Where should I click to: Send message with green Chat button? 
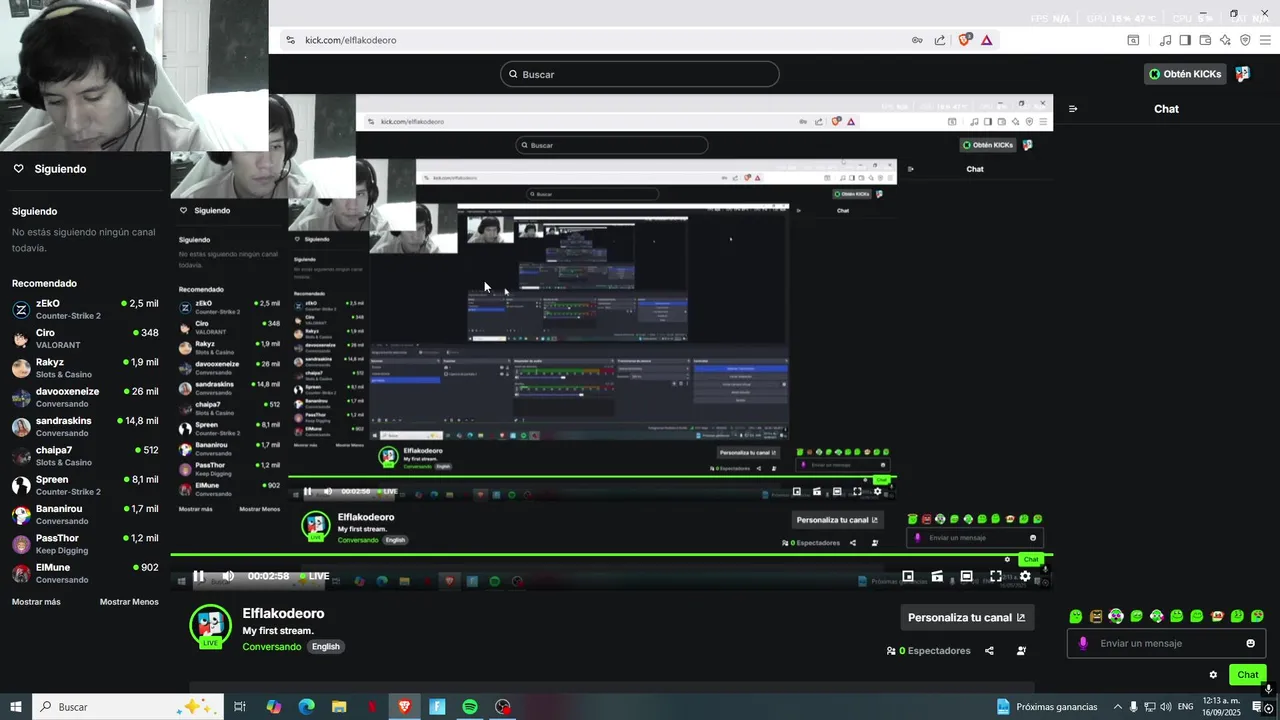(x=1247, y=675)
